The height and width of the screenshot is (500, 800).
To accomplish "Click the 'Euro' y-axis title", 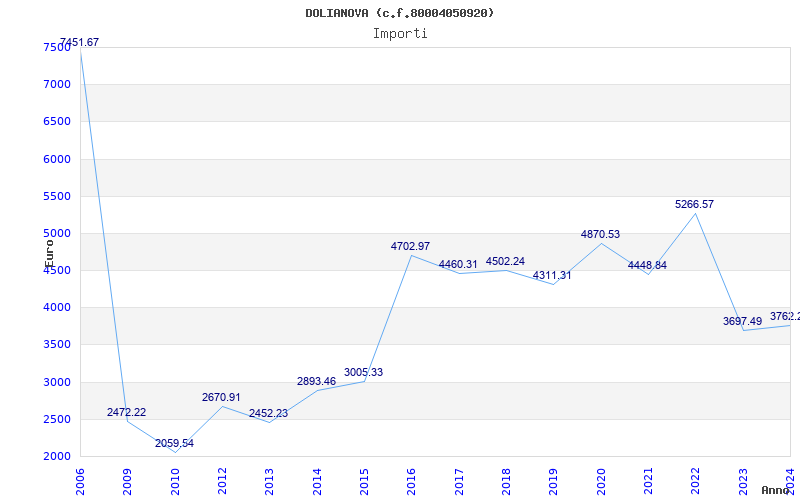I will [49, 253].
